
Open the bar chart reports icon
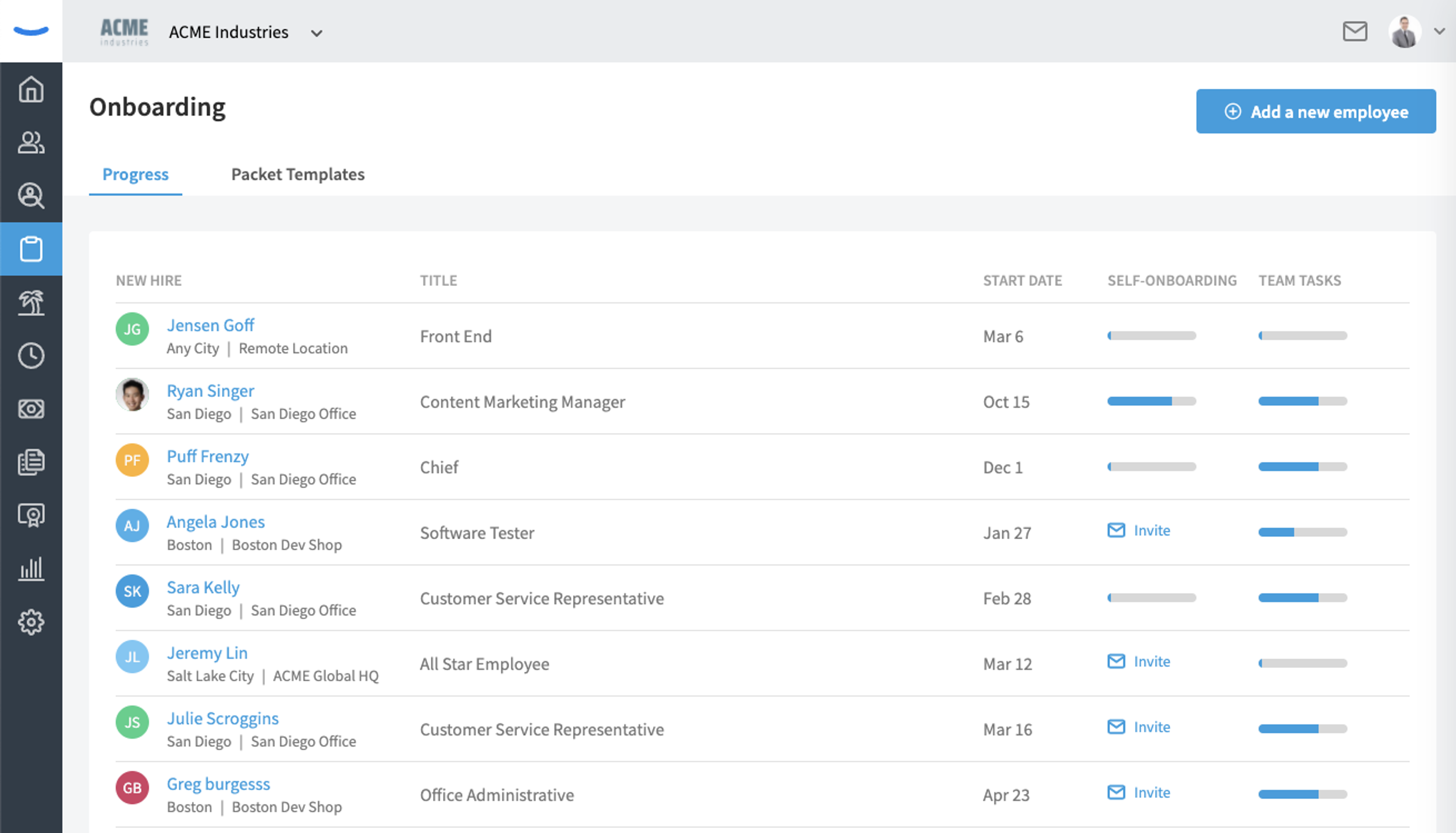pyautogui.click(x=31, y=569)
